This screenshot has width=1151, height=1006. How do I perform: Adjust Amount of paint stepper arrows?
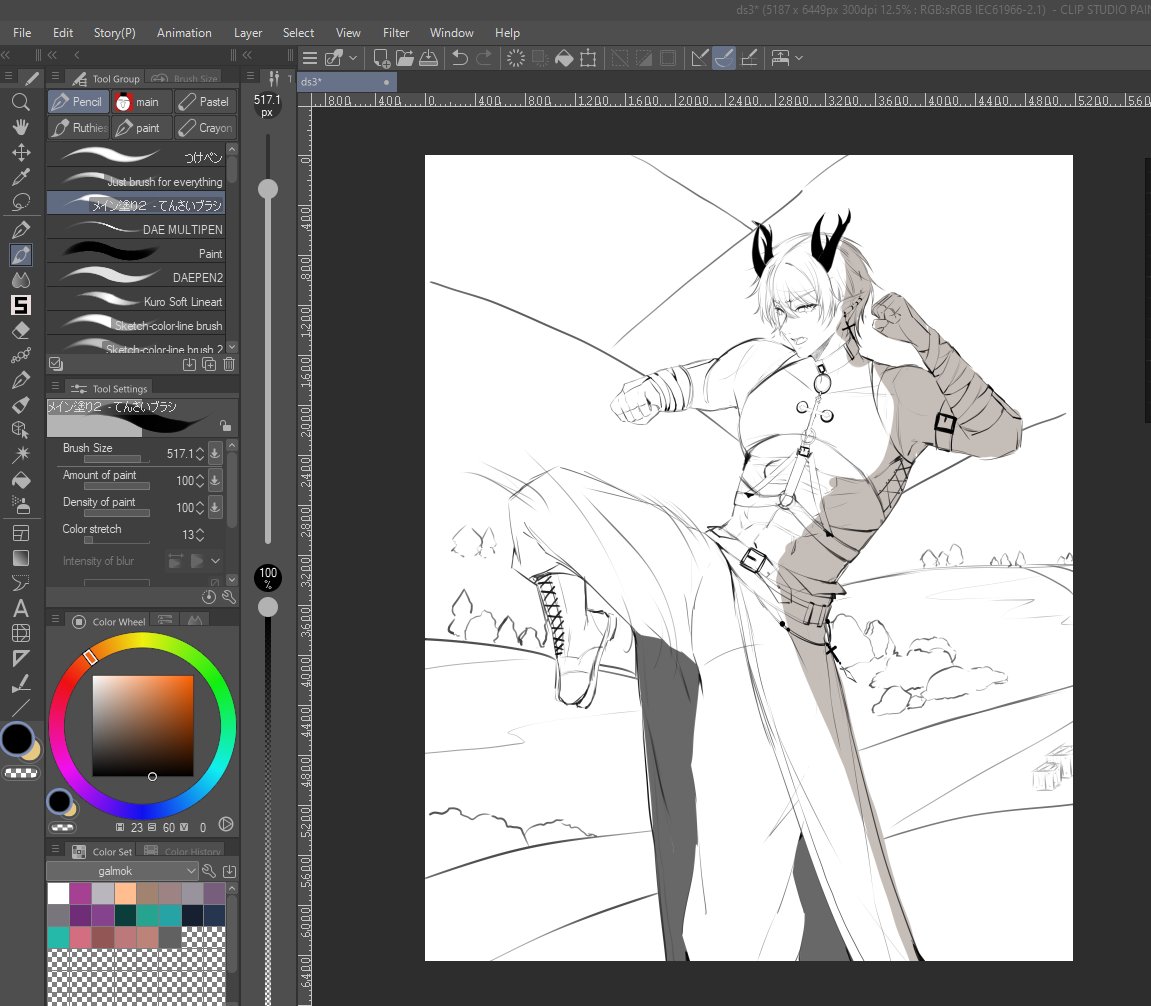[200, 480]
